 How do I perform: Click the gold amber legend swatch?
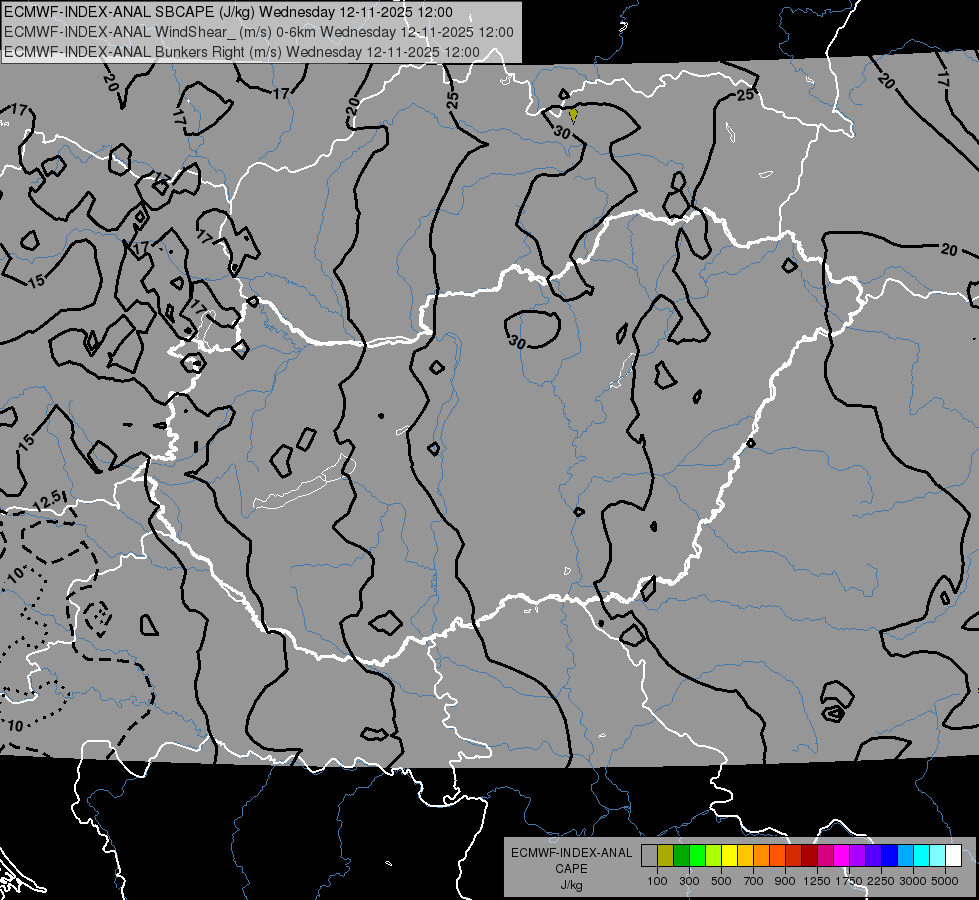point(745,856)
